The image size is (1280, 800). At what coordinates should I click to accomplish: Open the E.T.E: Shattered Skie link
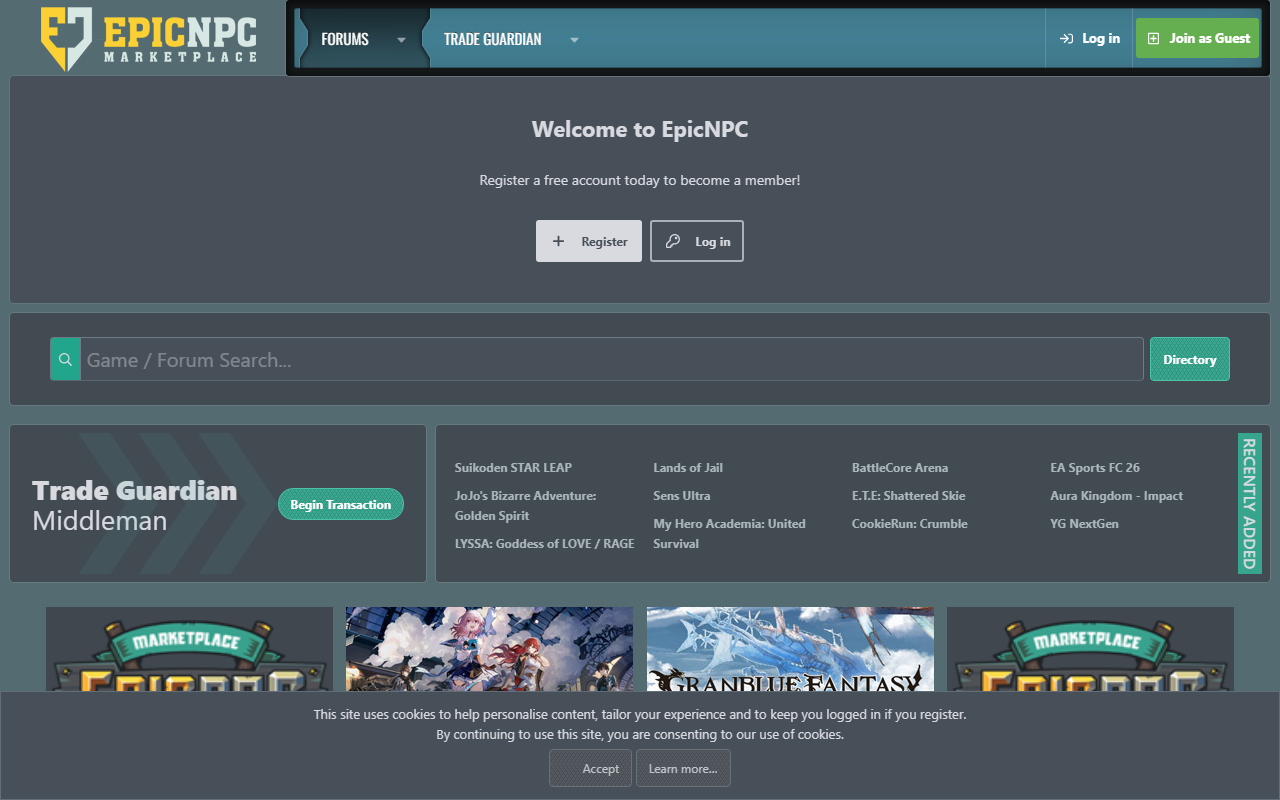tap(909, 496)
